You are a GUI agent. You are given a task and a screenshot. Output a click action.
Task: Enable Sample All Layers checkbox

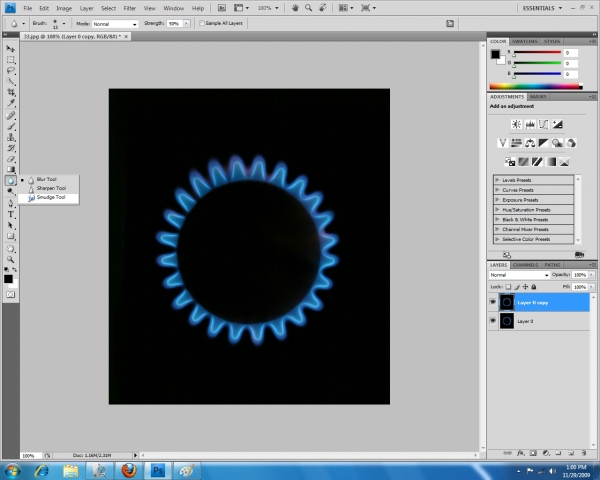(202, 23)
